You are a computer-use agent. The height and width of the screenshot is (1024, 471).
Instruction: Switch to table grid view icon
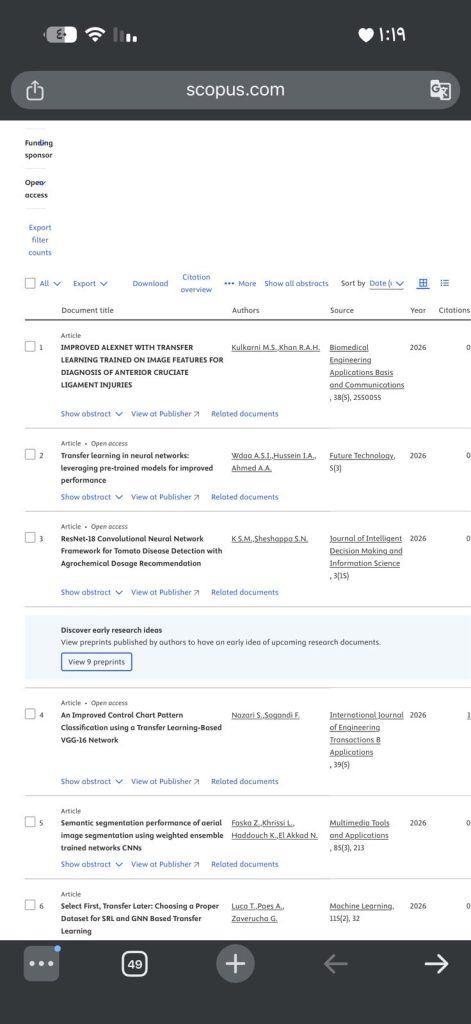423,283
